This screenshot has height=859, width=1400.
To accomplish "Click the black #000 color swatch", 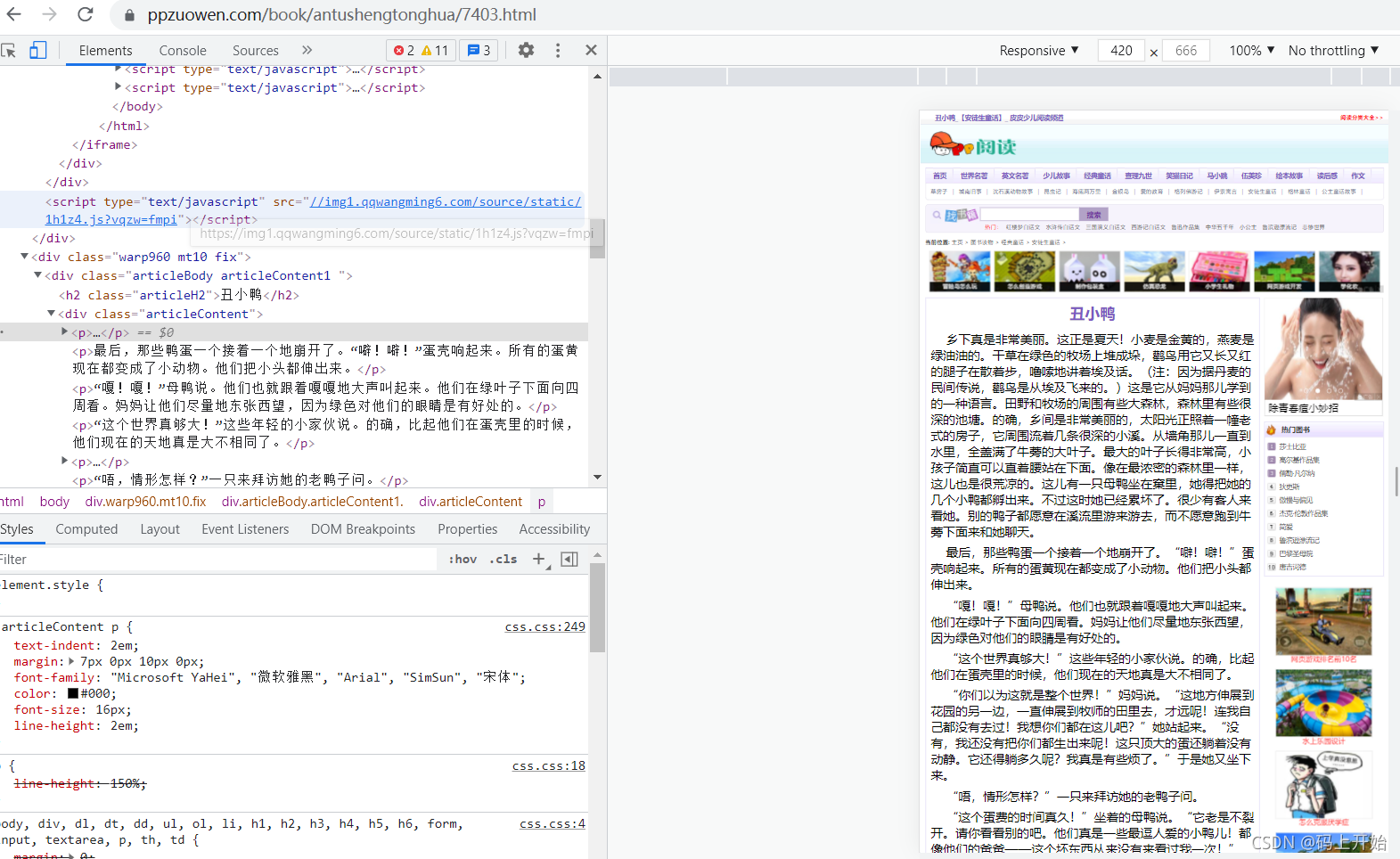I will click(73, 693).
